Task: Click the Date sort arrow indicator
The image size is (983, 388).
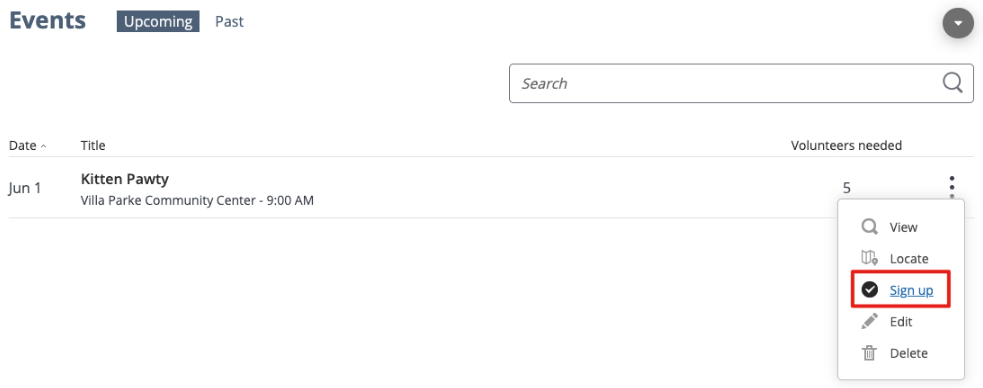Action: [x=43, y=146]
